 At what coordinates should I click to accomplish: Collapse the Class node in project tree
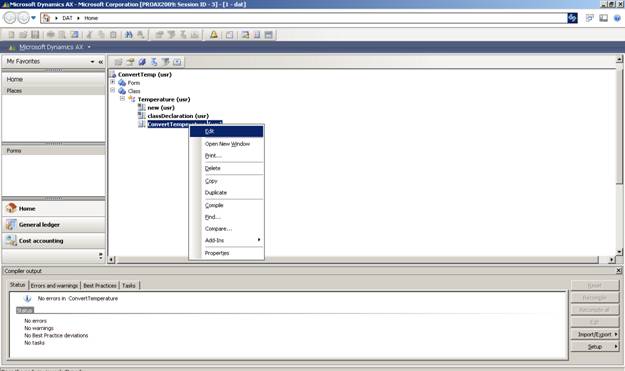[x=113, y=90]
